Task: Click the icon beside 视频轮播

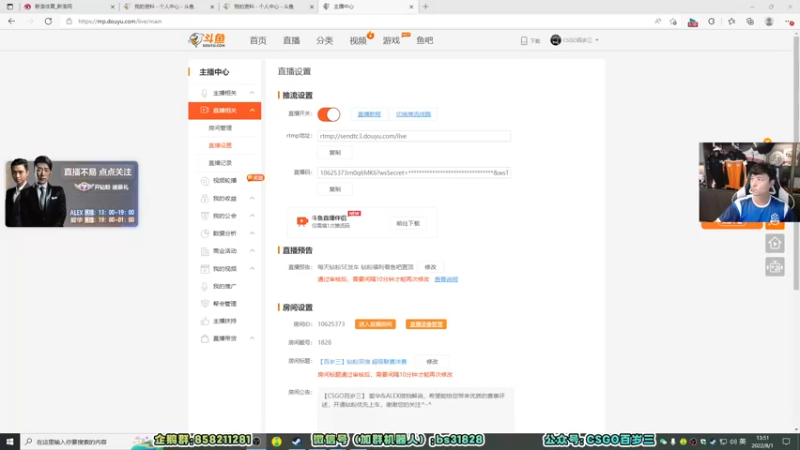Action: coord(204,181)
